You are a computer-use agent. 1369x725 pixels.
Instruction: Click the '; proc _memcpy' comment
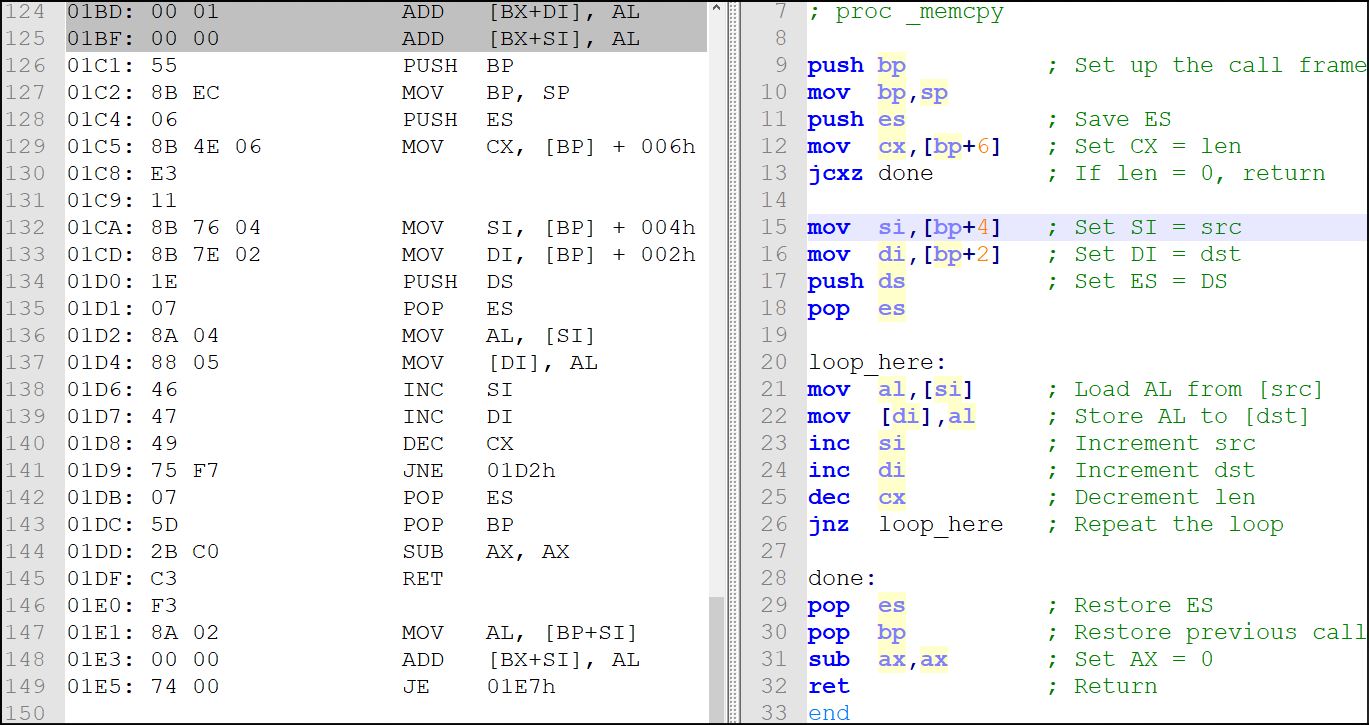[x=905, y=13]
